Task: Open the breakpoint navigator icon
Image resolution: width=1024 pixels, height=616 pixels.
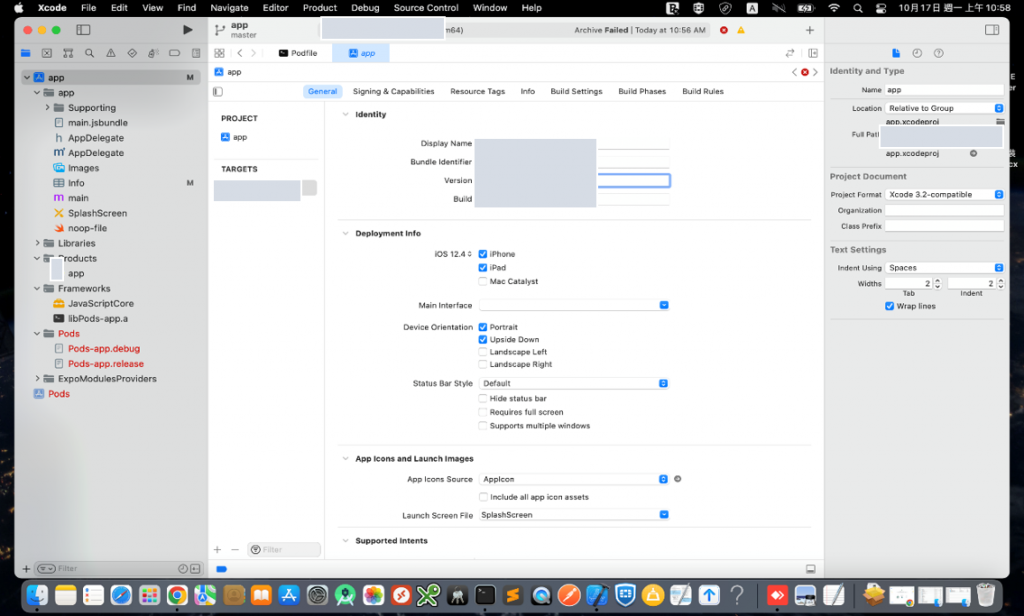Action: (x=174, y=53)
